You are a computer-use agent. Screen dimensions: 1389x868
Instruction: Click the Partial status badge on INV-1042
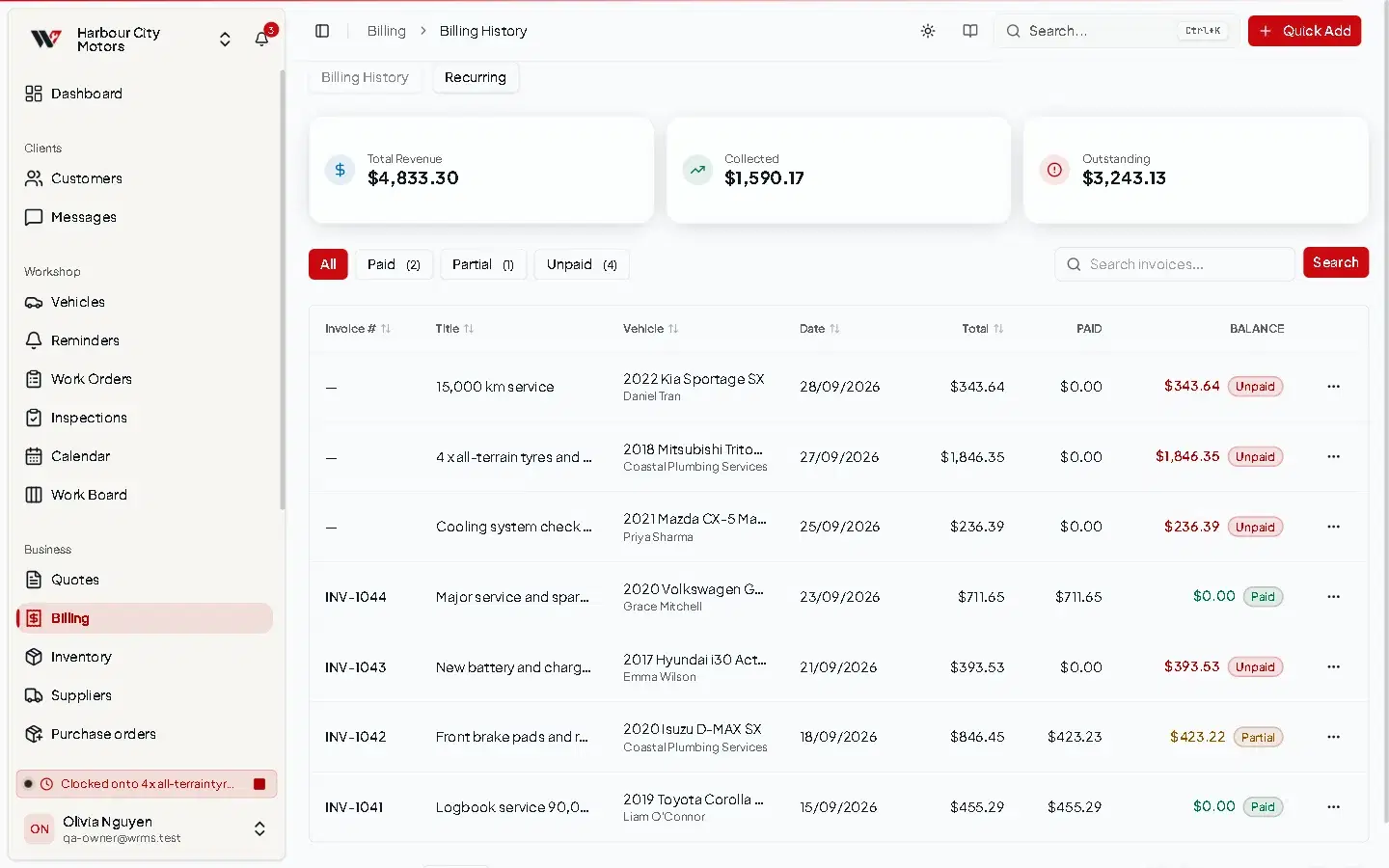click(1258, 738)
